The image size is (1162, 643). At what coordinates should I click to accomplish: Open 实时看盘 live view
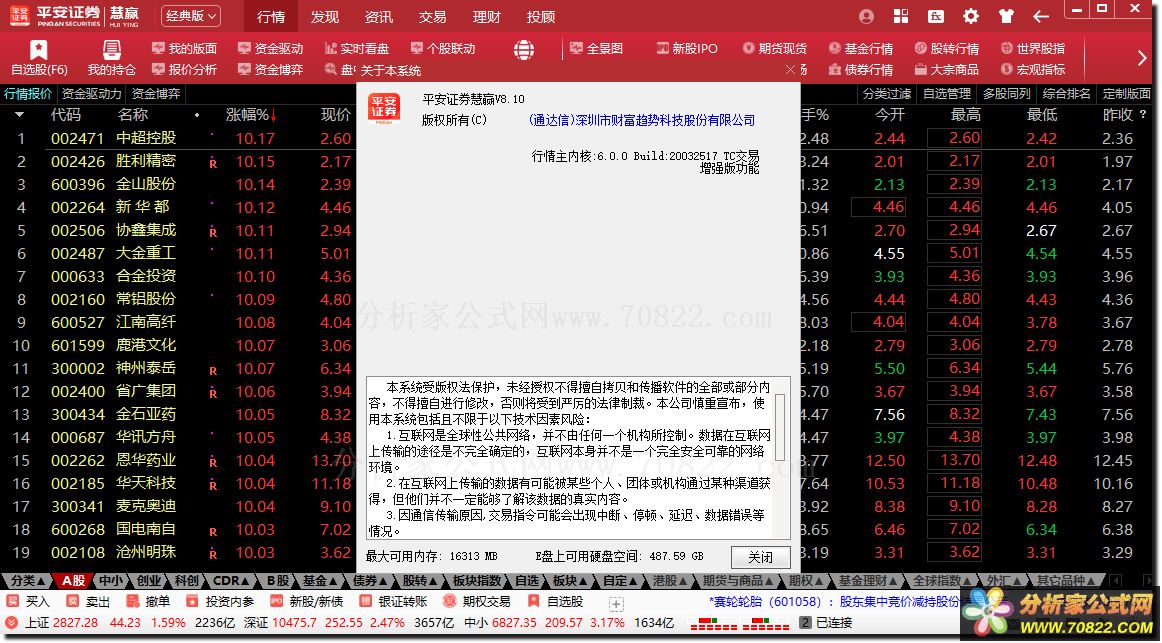(356, 48)
